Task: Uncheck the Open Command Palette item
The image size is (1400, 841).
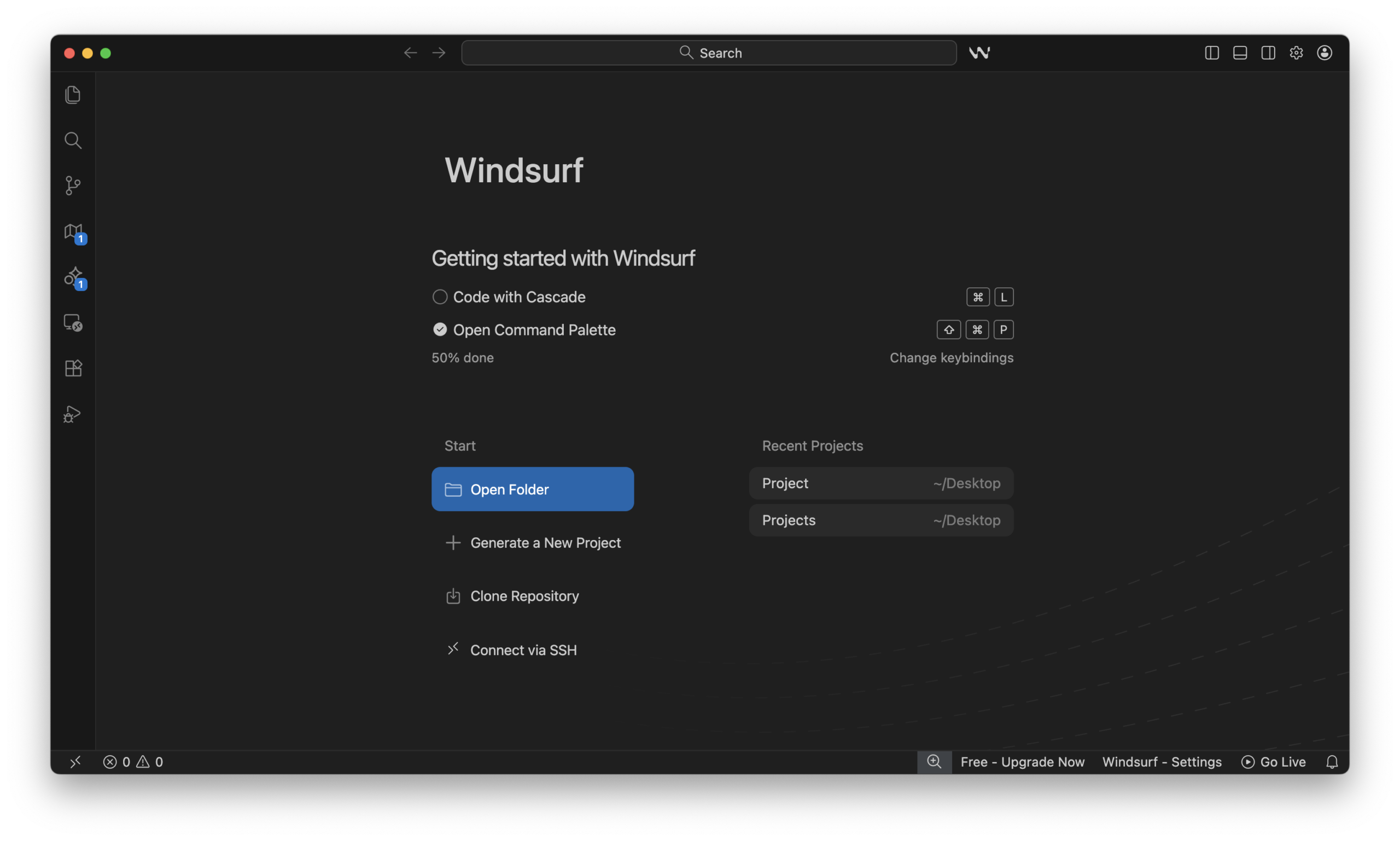Action: click(440, 329)
